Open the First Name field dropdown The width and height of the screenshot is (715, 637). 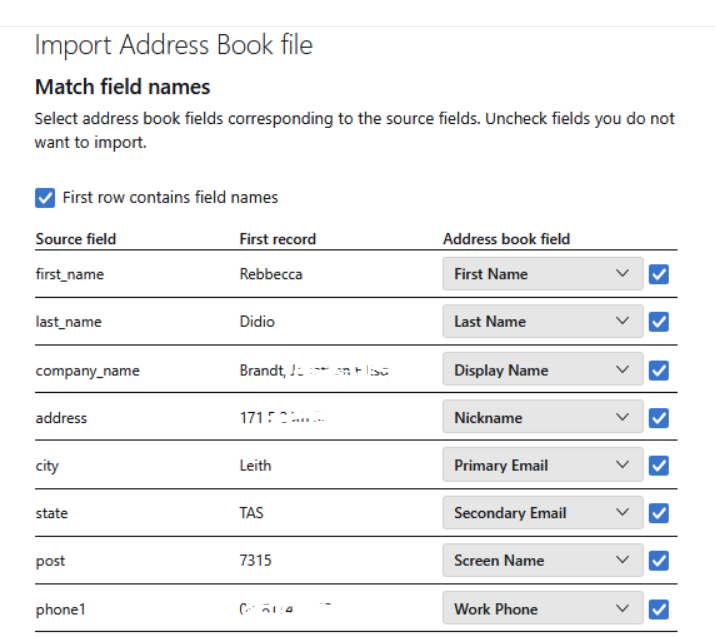[x=542, y=274]
